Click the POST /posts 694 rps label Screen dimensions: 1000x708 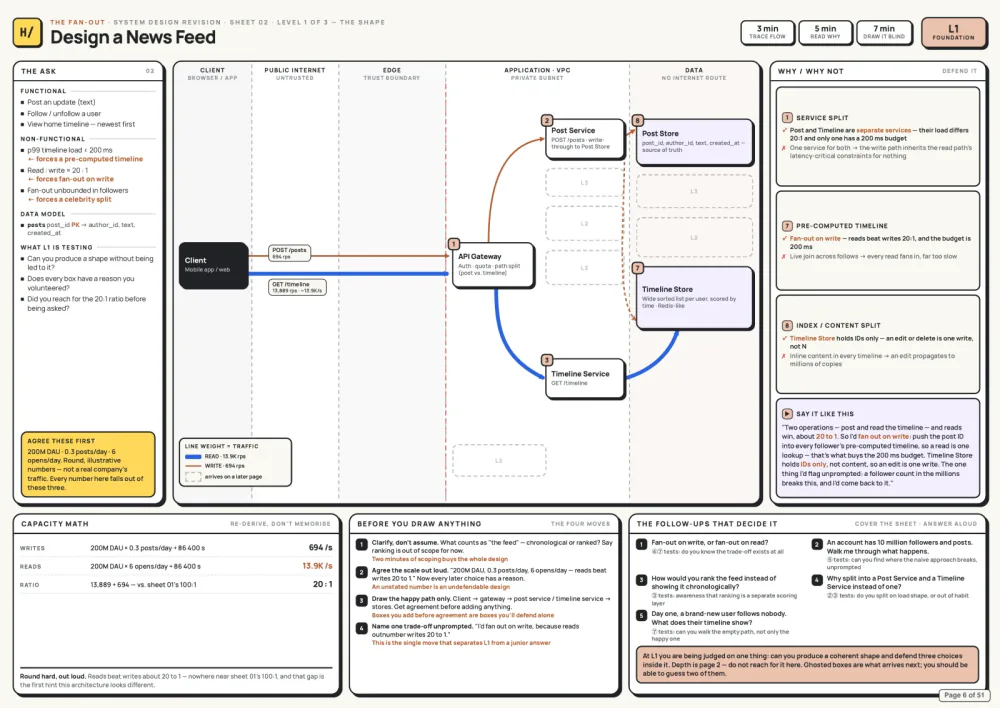point(290,253)
